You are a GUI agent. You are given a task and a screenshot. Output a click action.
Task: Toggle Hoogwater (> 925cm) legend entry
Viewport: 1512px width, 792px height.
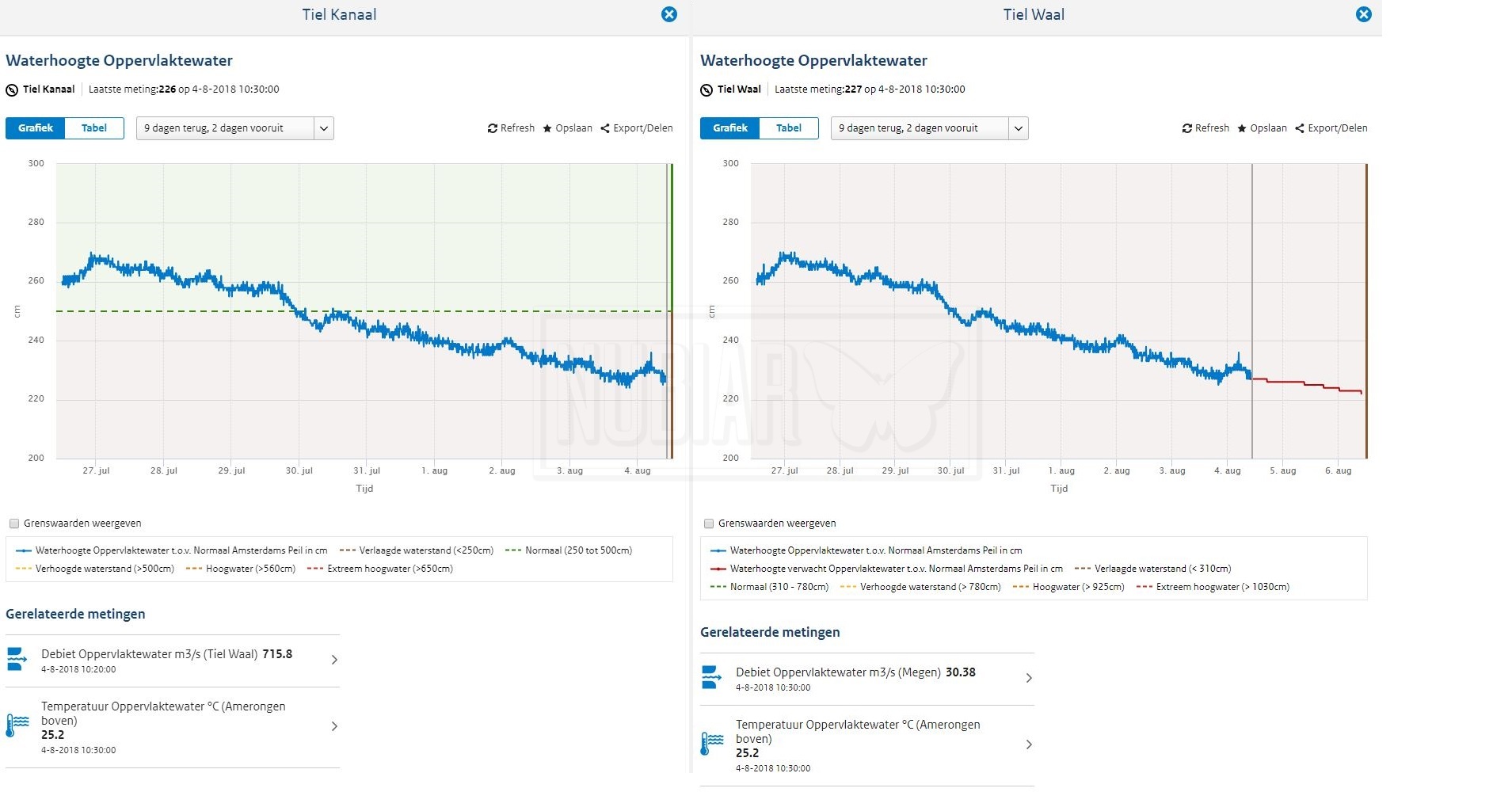point(1068,587)
